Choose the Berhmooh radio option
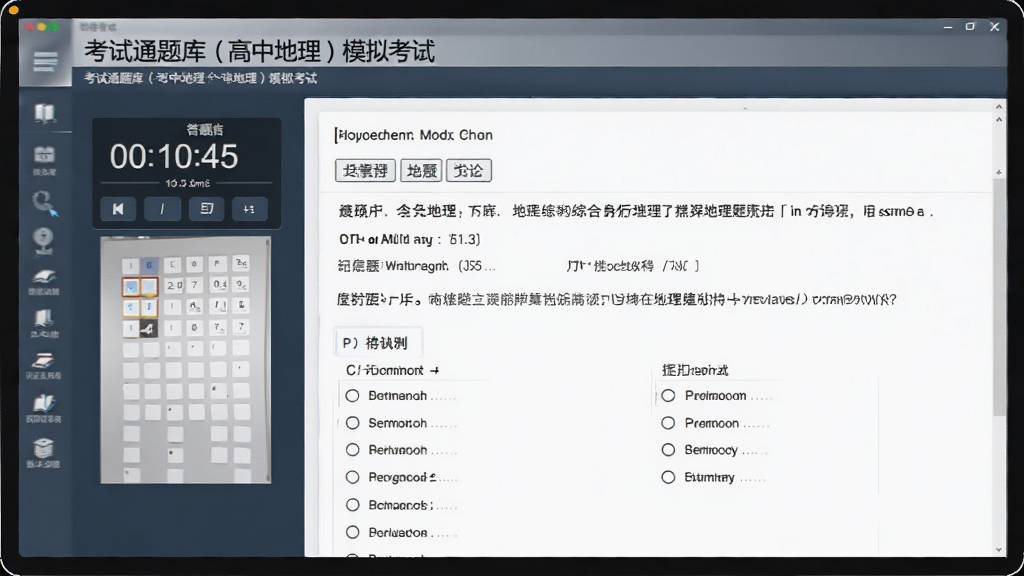 click(353, 450)
